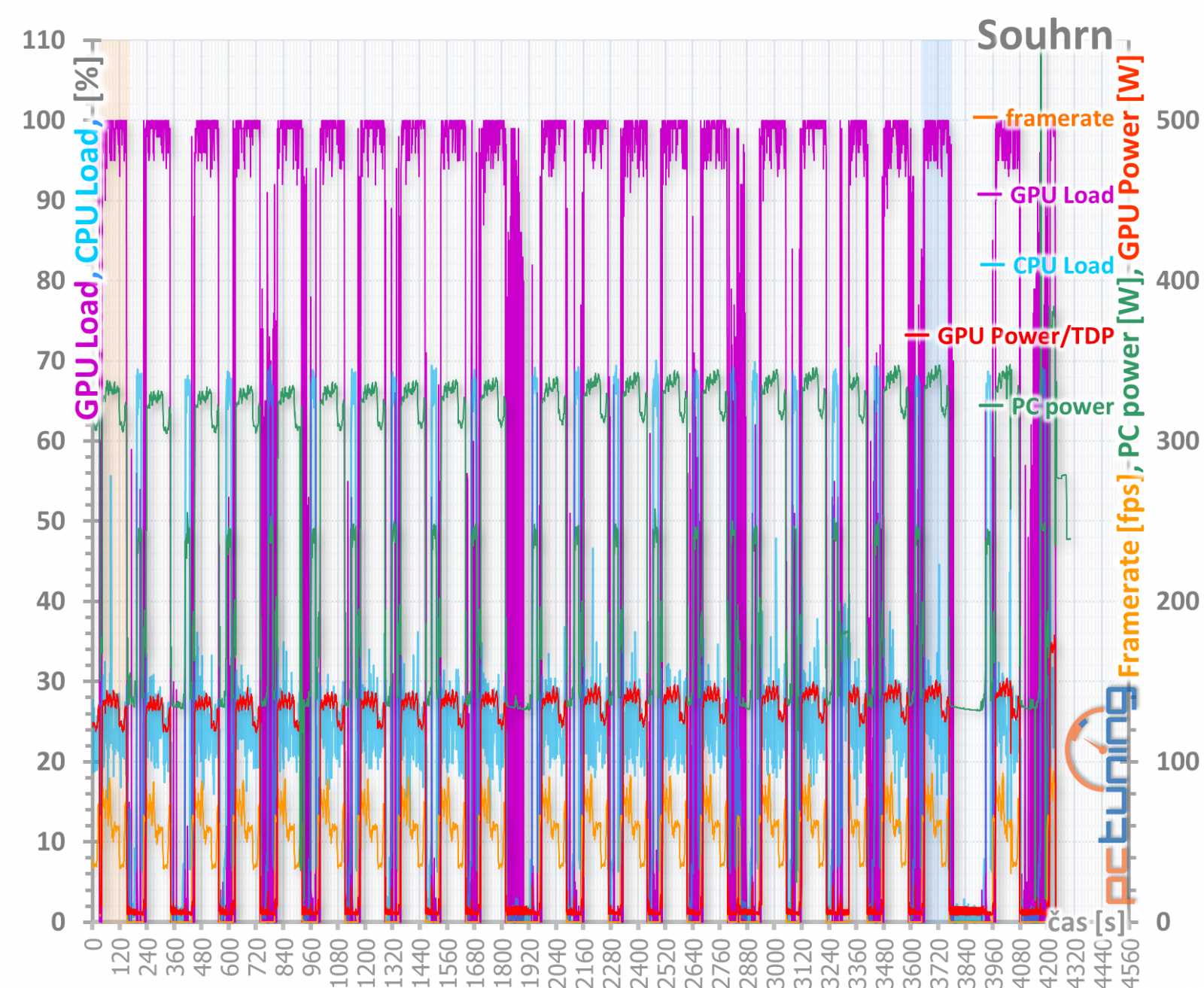Click left axis value "100"
The image size is (1204, 988).
pos(44,120)
